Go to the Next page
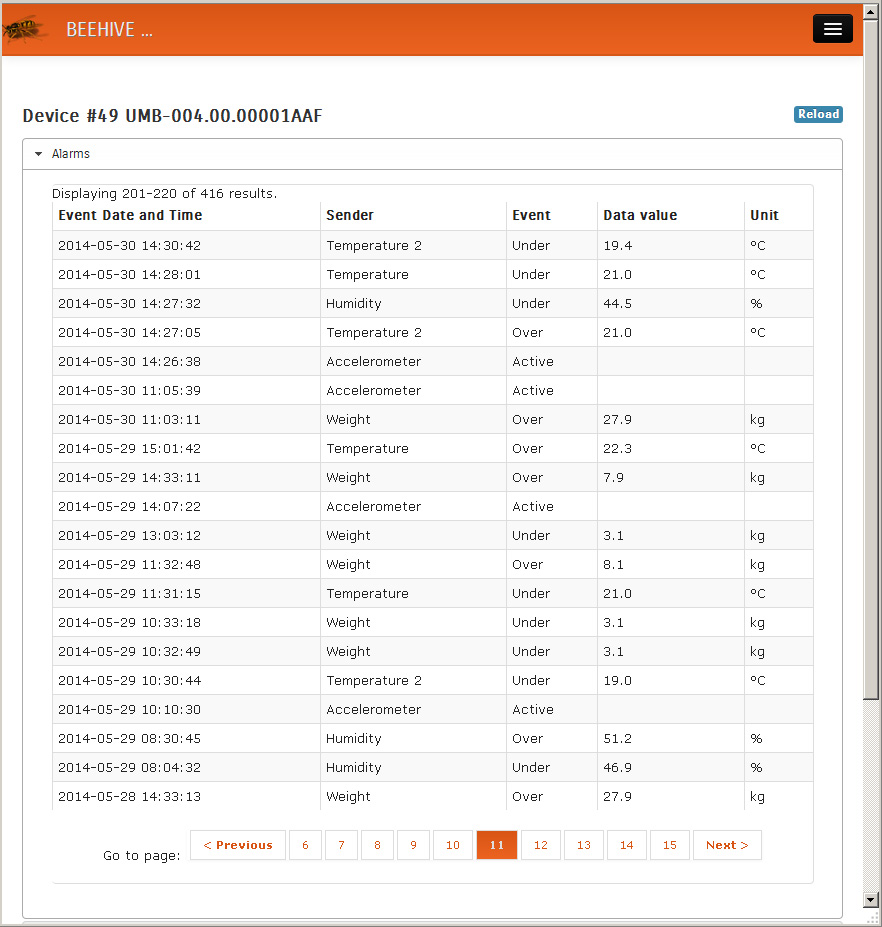 click(x=727, y=845)
